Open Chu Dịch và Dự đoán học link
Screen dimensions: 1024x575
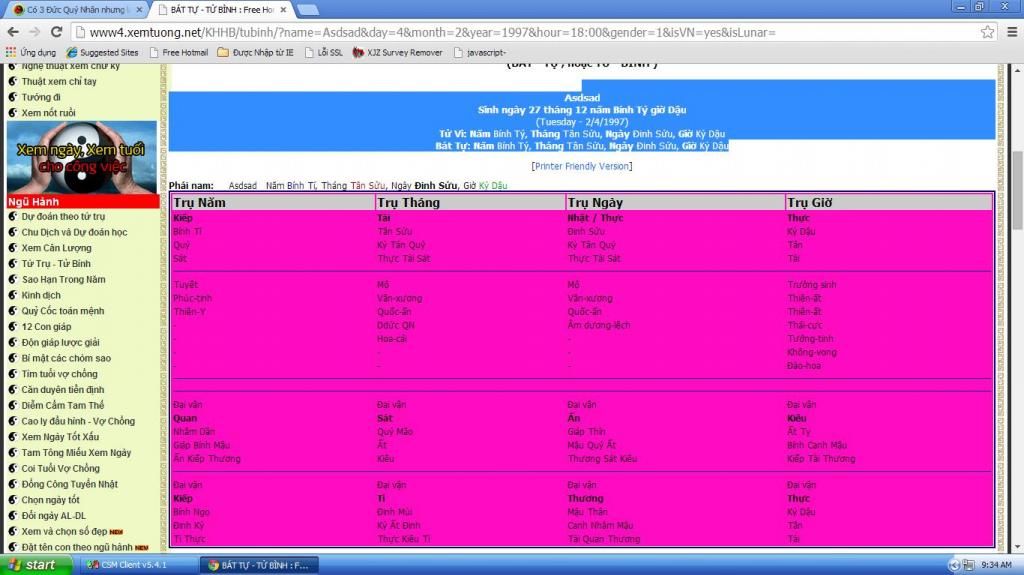74,232
